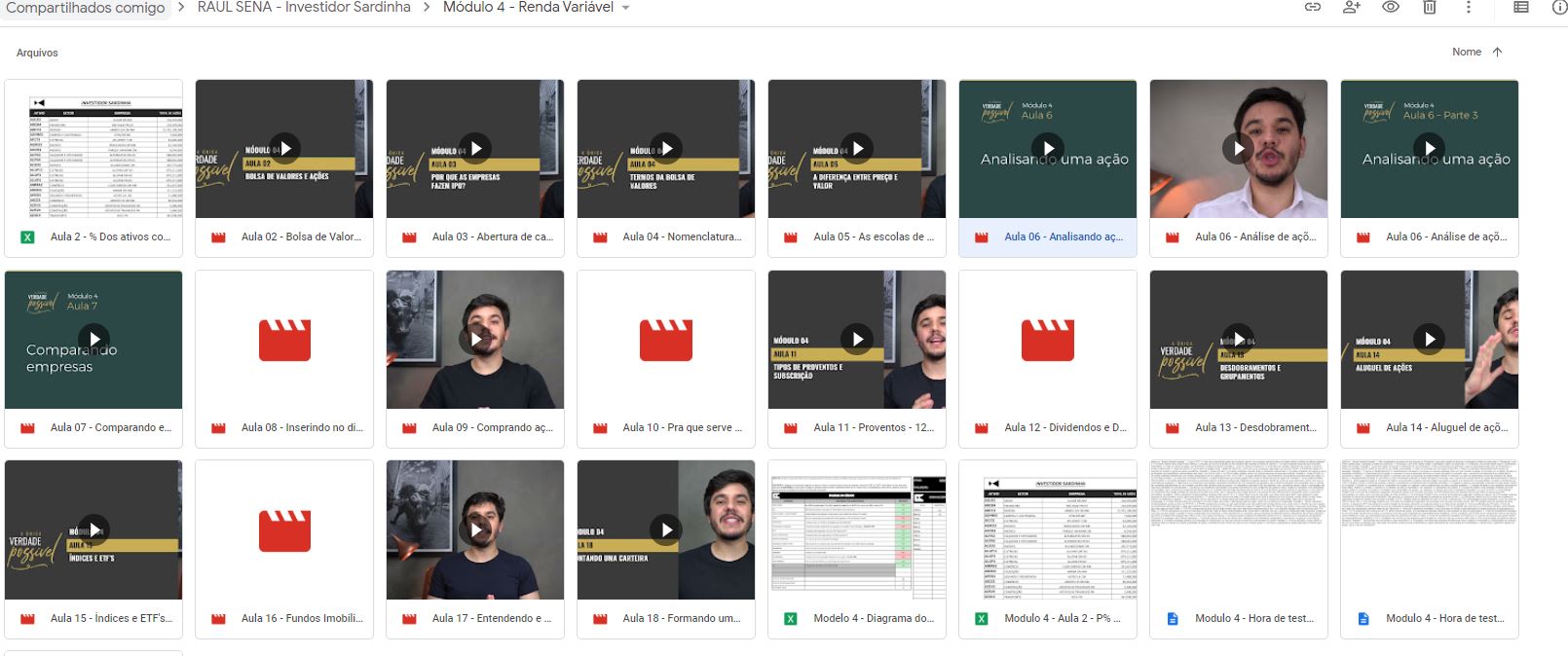Click the red video icon of Aula 12

pos(1048,341)
